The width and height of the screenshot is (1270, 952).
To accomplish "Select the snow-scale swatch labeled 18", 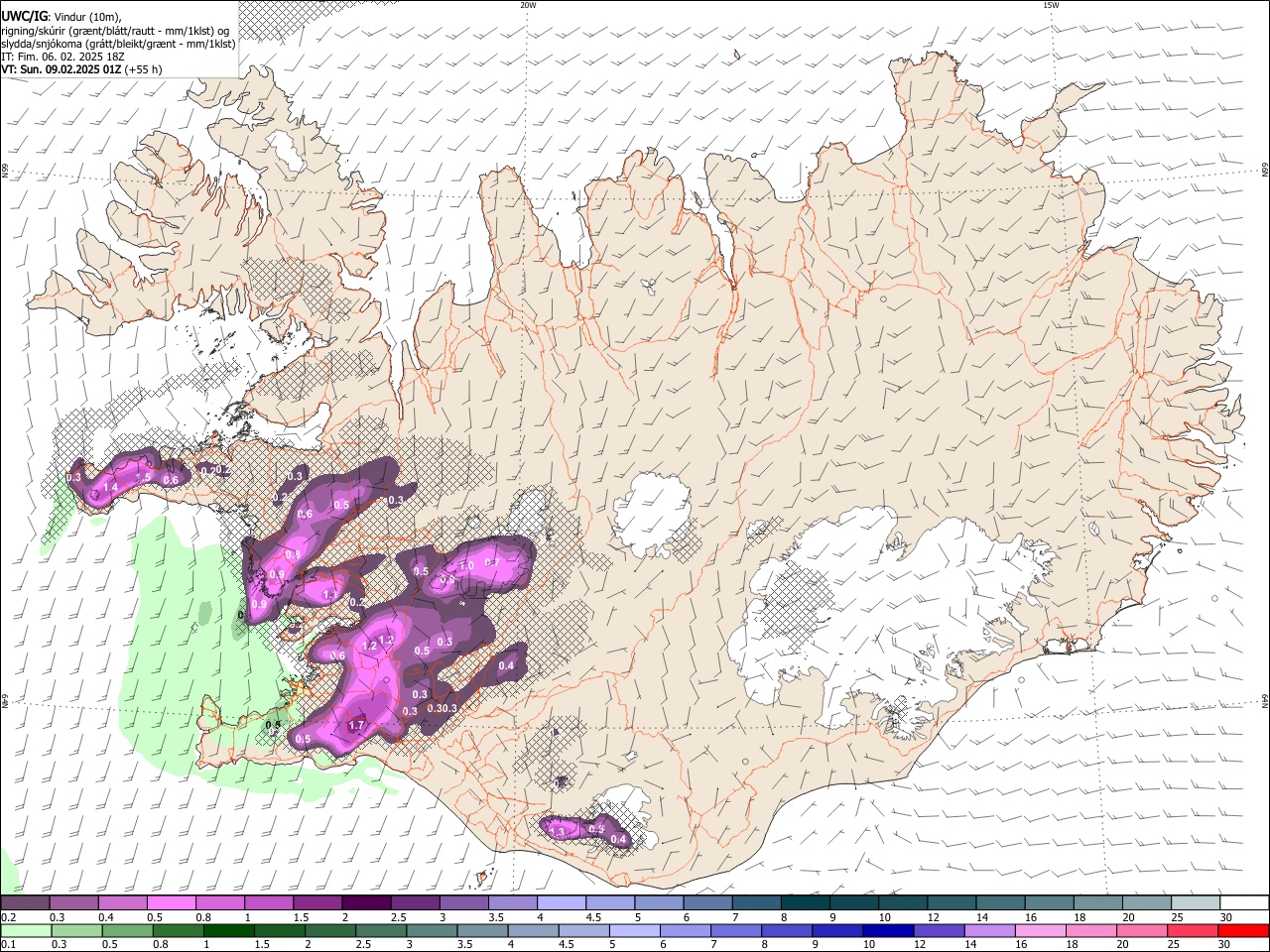I will pyautogui.click(x=1098, y=902).
